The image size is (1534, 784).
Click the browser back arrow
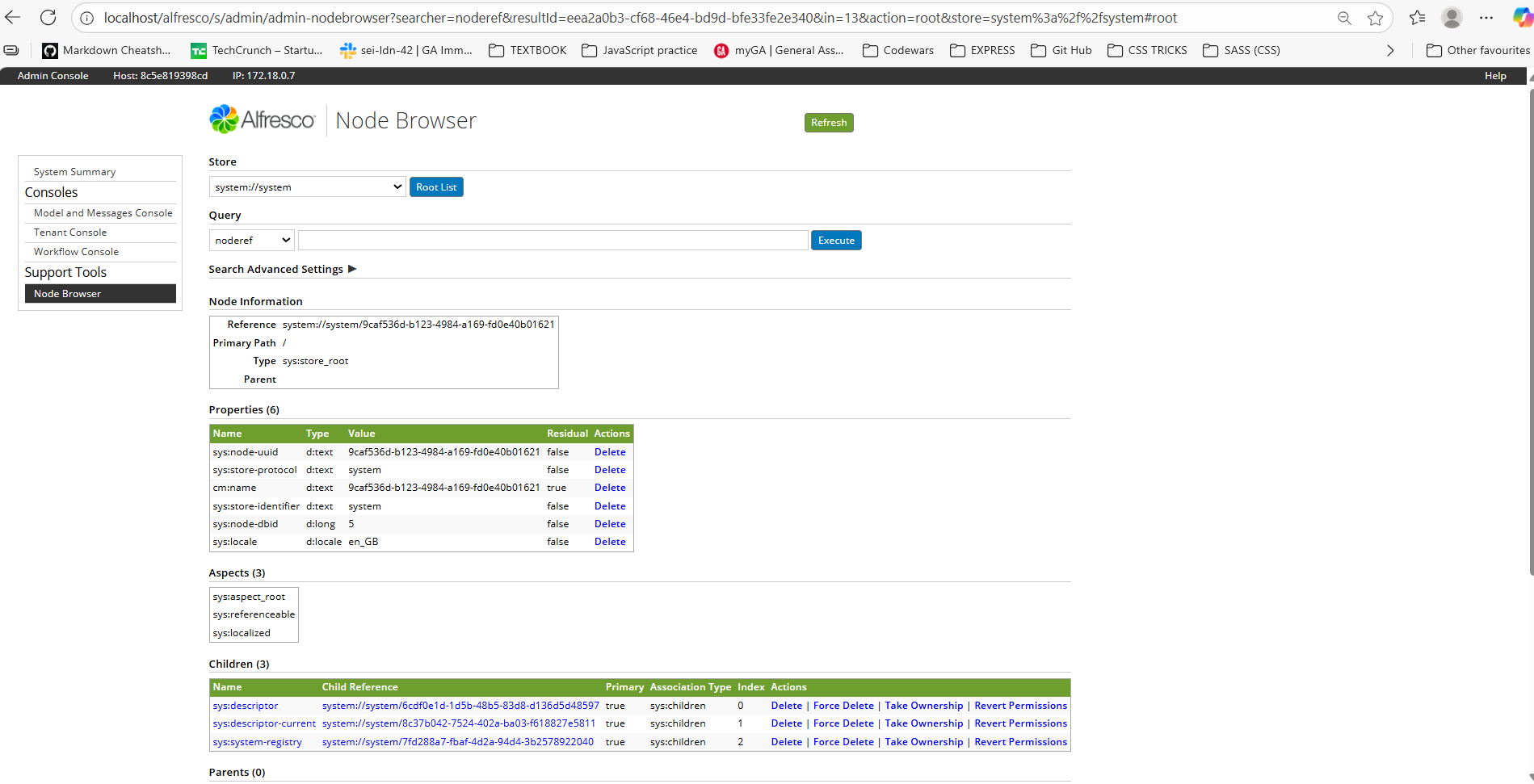tap(14, 18)
